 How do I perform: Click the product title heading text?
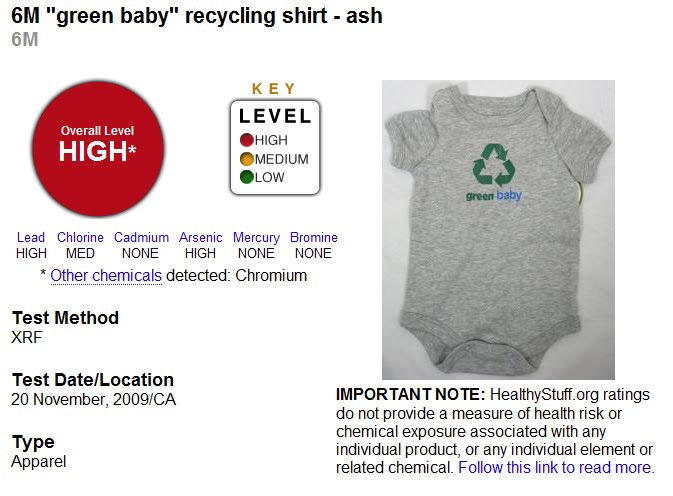pos(197,16)
